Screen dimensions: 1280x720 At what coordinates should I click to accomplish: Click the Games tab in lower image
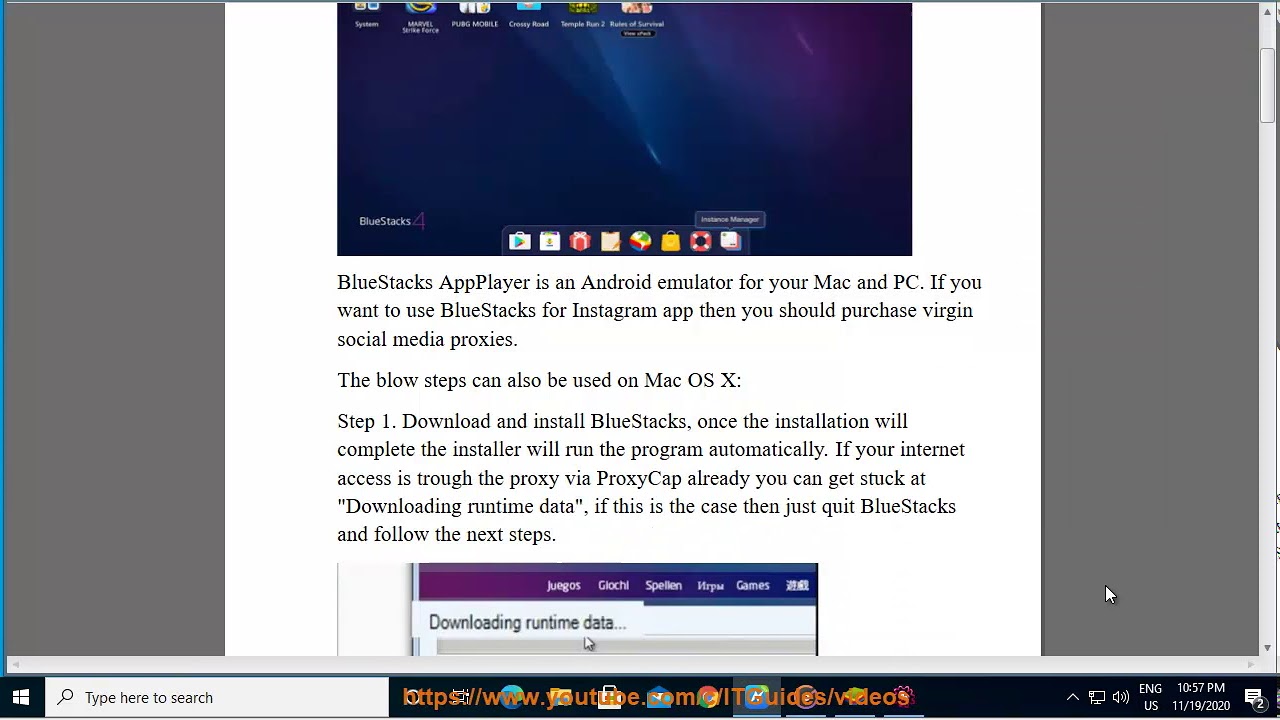point(753,586)
